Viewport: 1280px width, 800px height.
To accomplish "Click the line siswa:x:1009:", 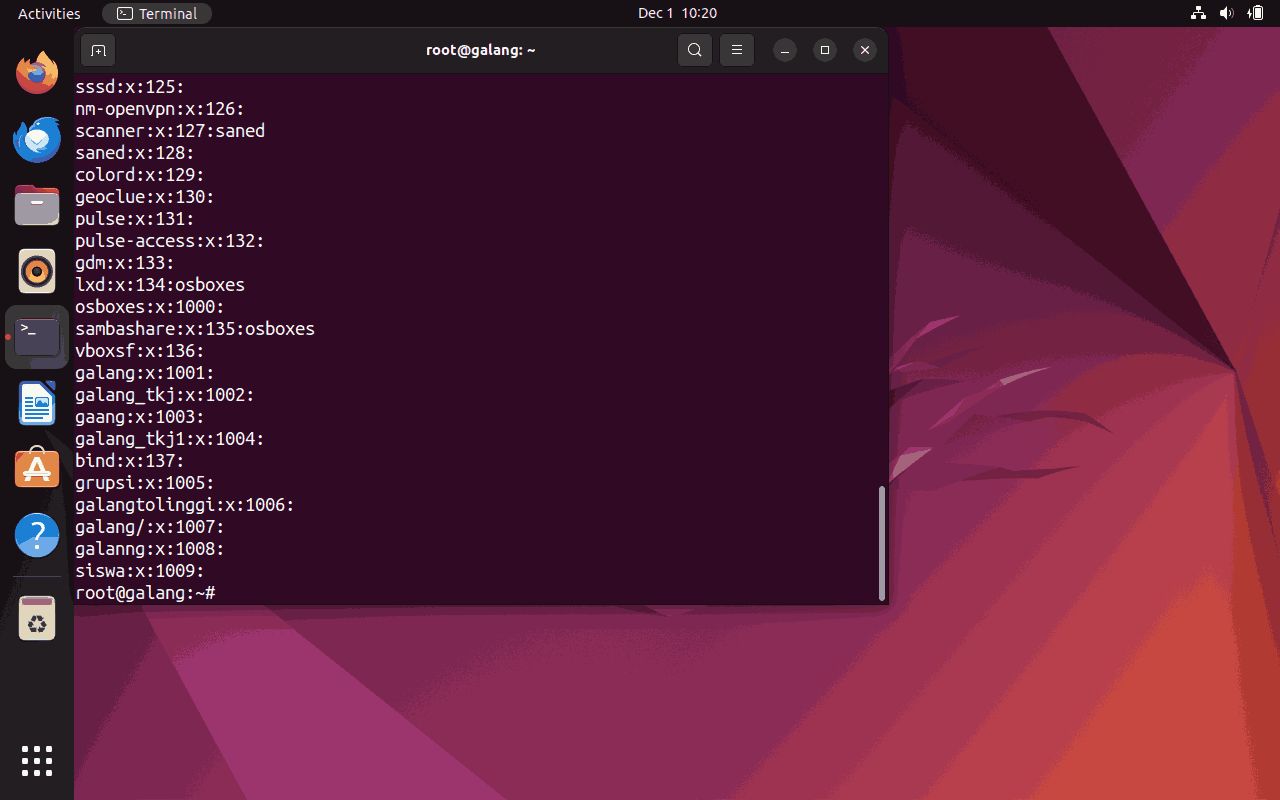I will click(x=140, y=571).
